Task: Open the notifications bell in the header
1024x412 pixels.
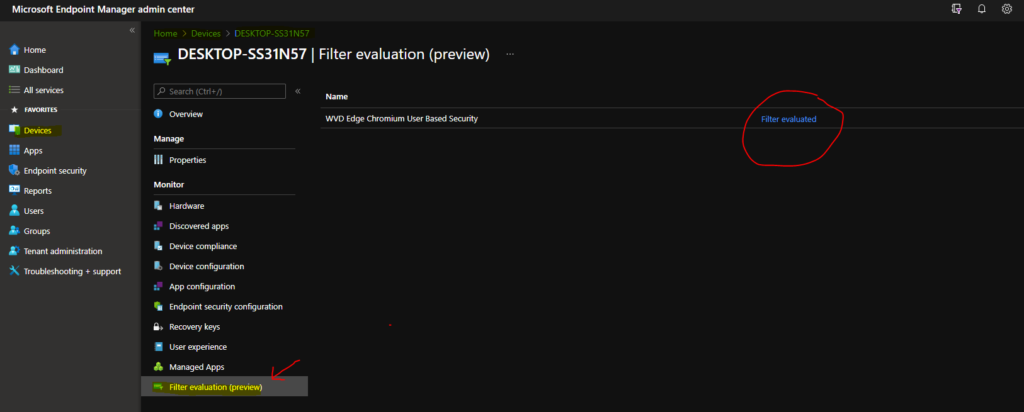Action: (x=982, y=9)
